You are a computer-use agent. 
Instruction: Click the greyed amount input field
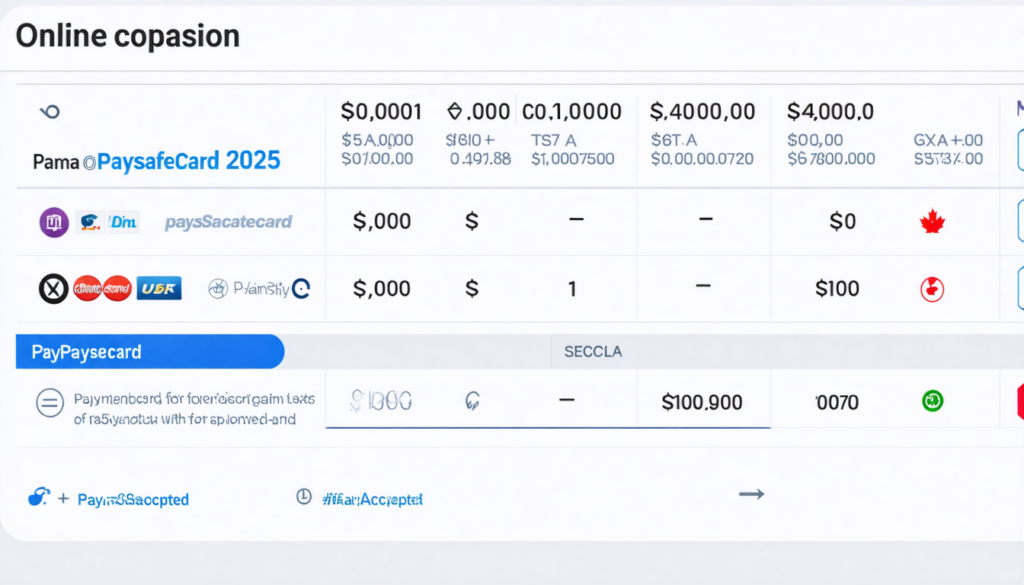(380, 402)
